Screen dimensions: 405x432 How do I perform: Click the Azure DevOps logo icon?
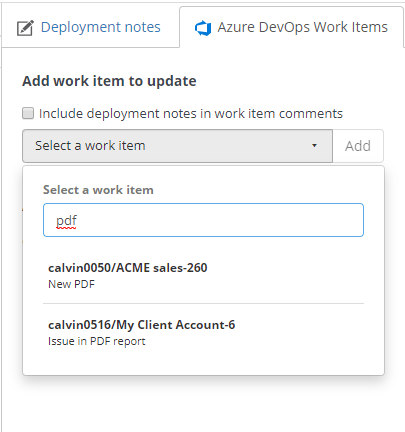point(203,28)
